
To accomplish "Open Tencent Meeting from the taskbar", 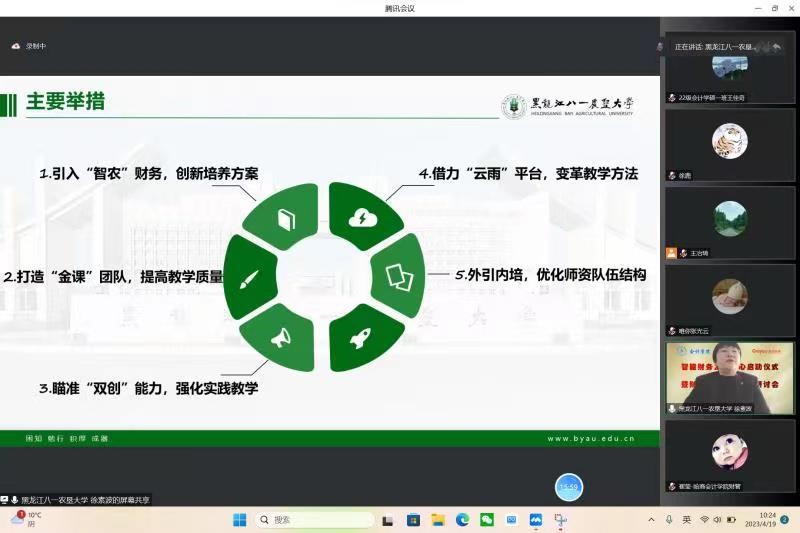I will (536, 520).
